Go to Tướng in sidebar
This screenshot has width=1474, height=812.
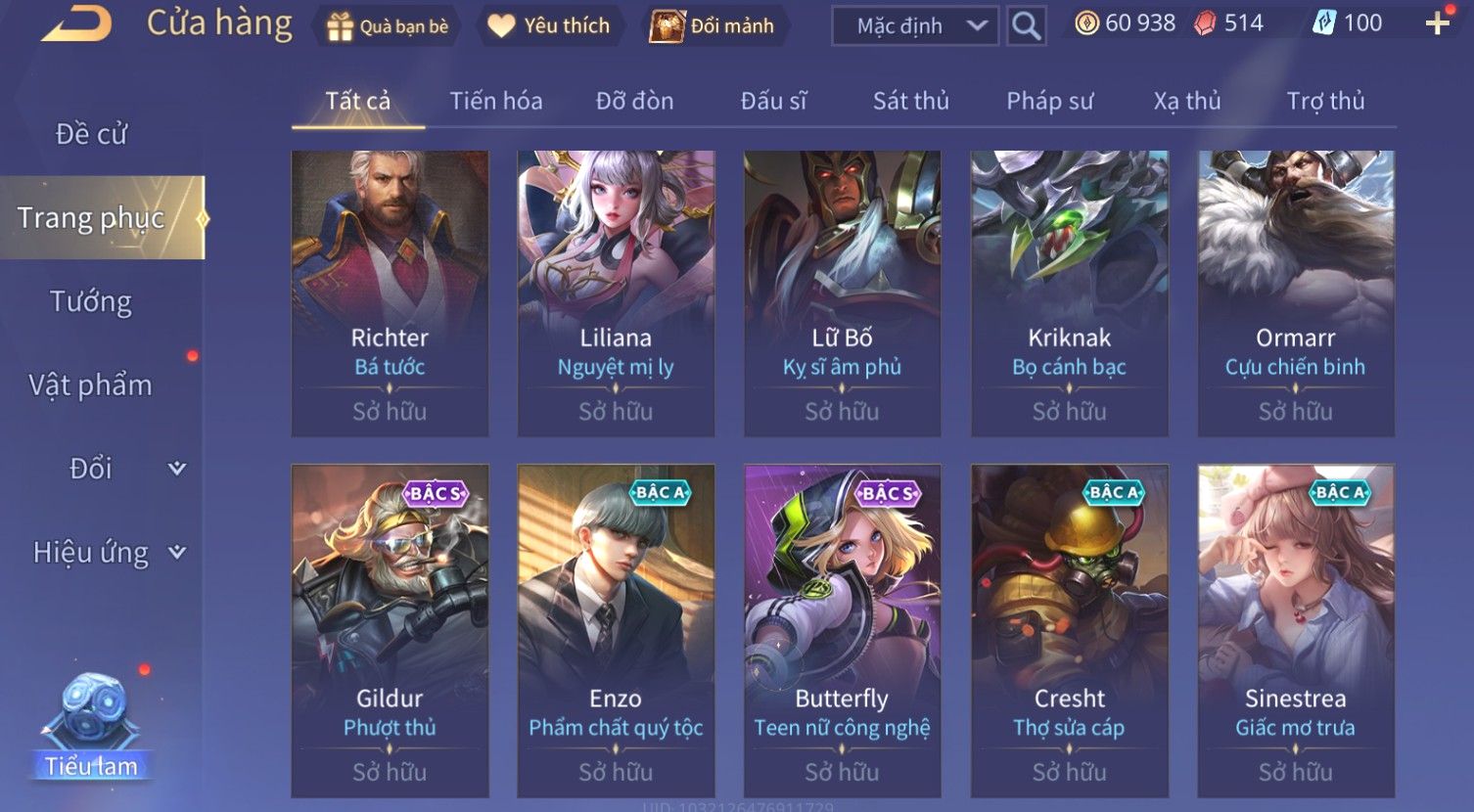(x=91, y=301)
